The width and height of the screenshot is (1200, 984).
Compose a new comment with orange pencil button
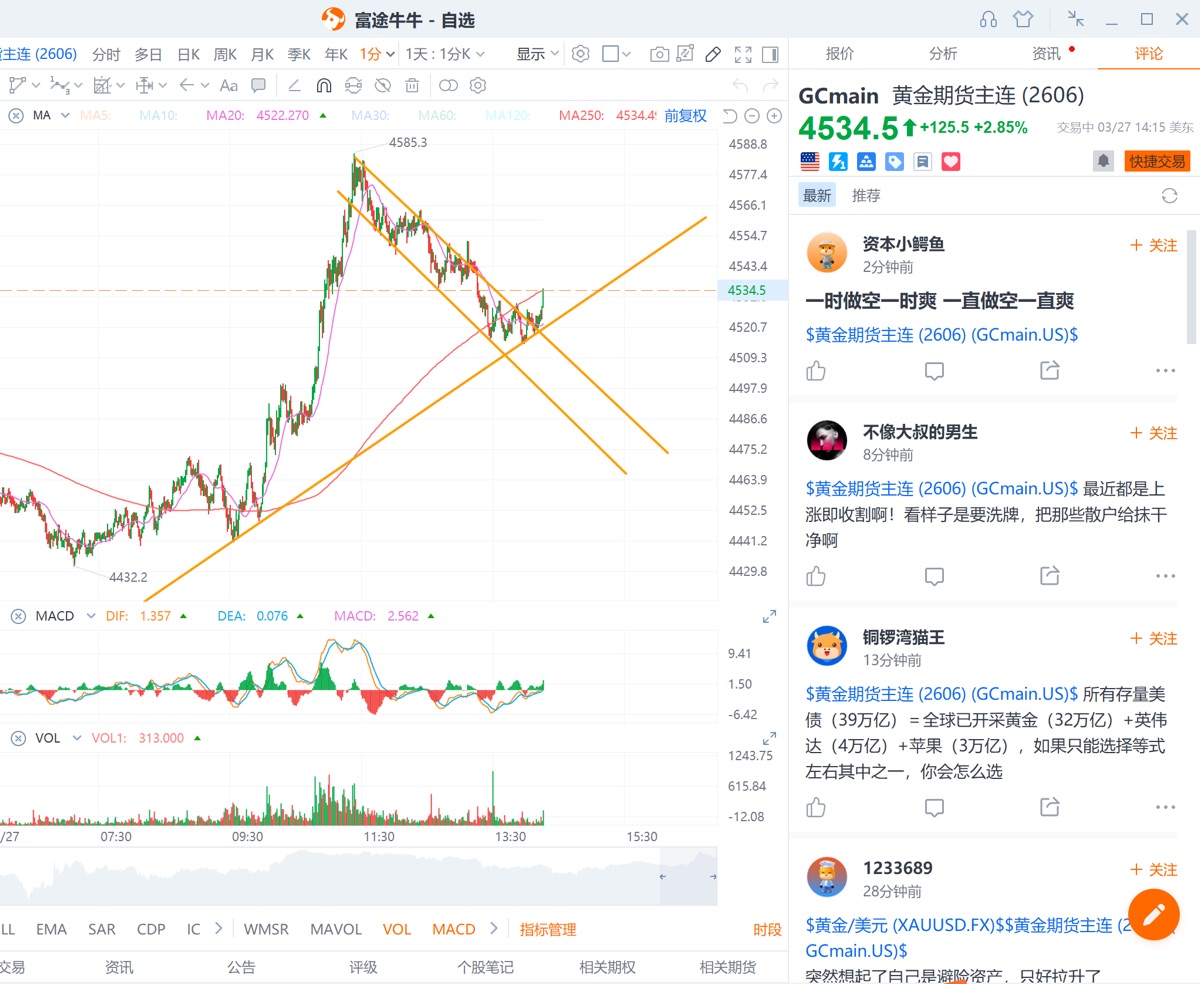1154,914
